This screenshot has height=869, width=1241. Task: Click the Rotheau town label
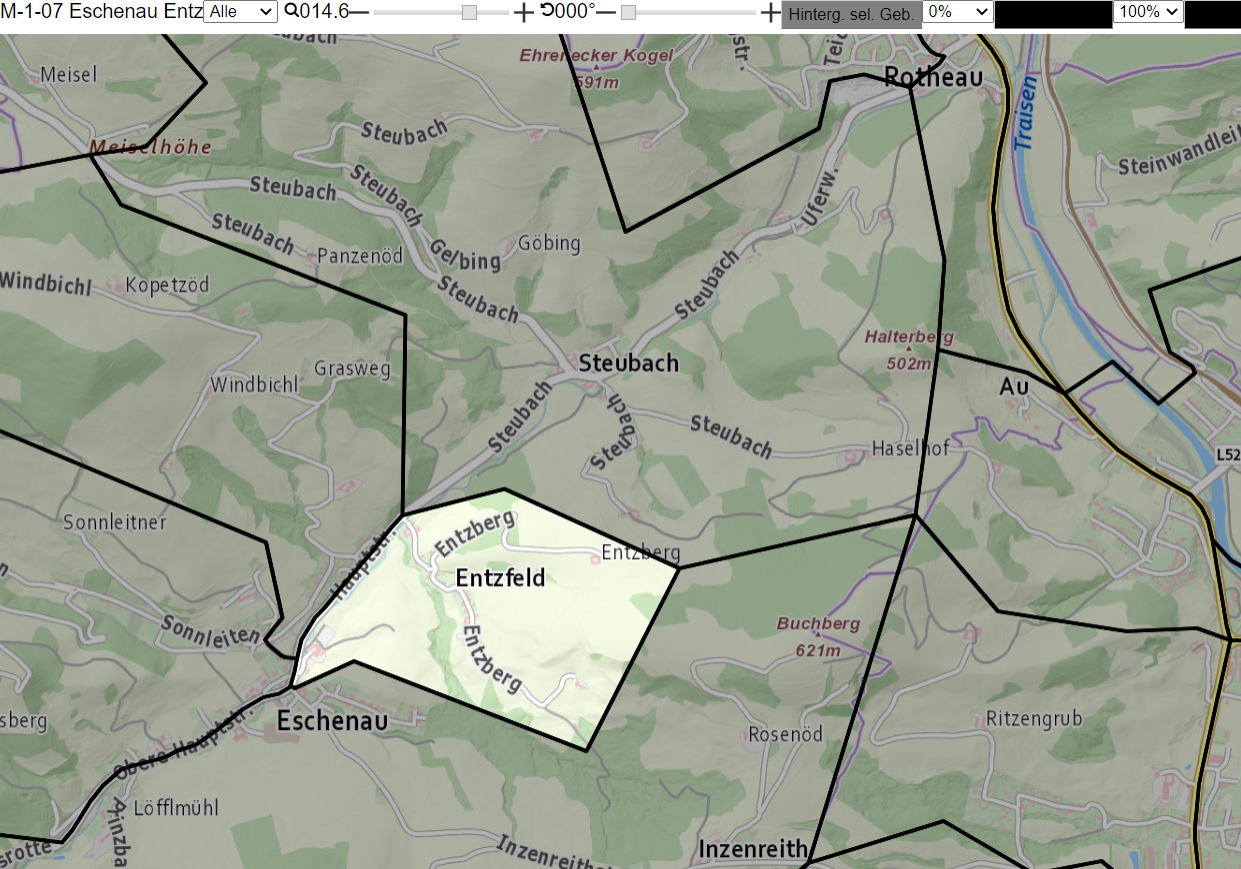click(x=933, y=77)
